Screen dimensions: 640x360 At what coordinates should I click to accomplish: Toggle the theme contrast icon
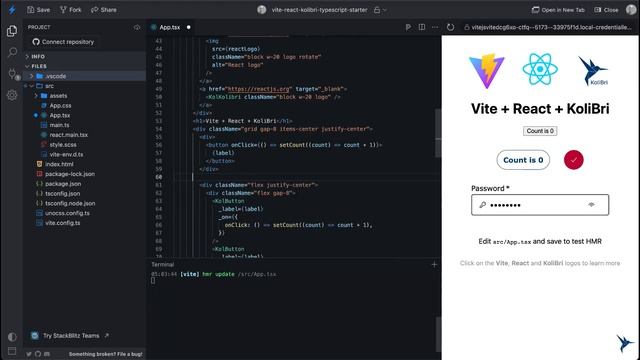(12, 337)
